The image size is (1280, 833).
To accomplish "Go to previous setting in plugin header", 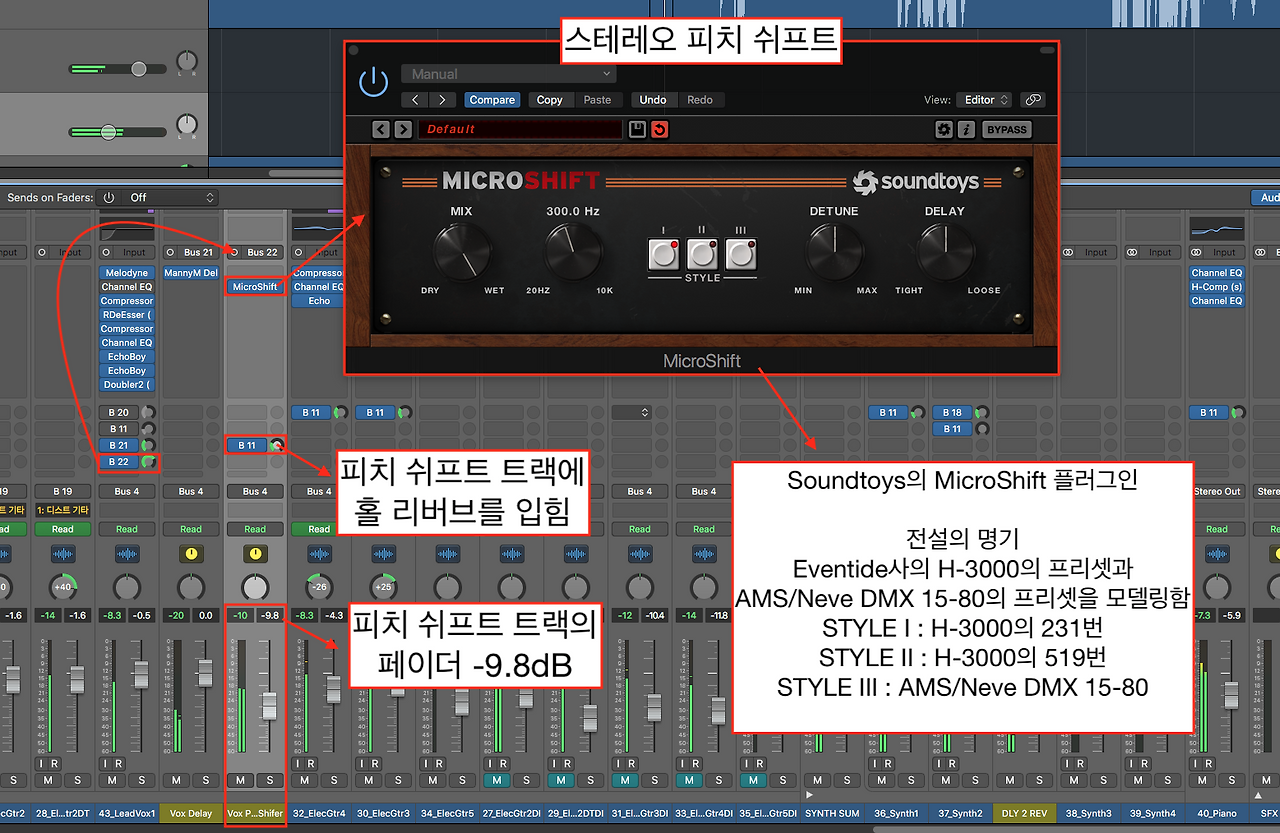I will pos(414,100).
